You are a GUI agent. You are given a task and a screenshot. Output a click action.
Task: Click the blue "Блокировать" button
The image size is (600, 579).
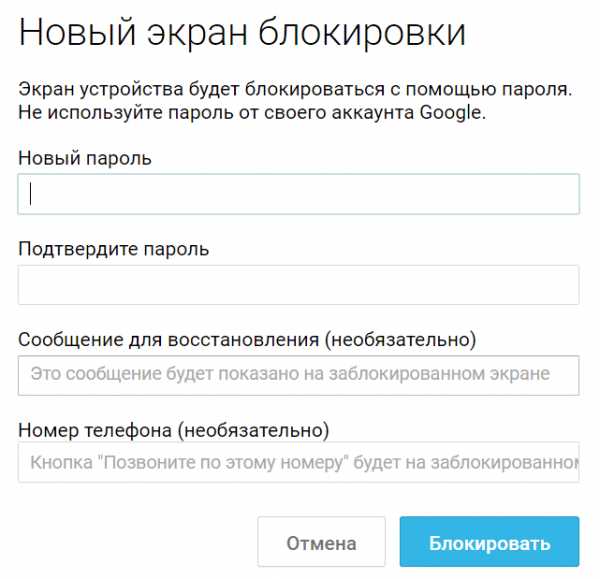pos(489,544)
